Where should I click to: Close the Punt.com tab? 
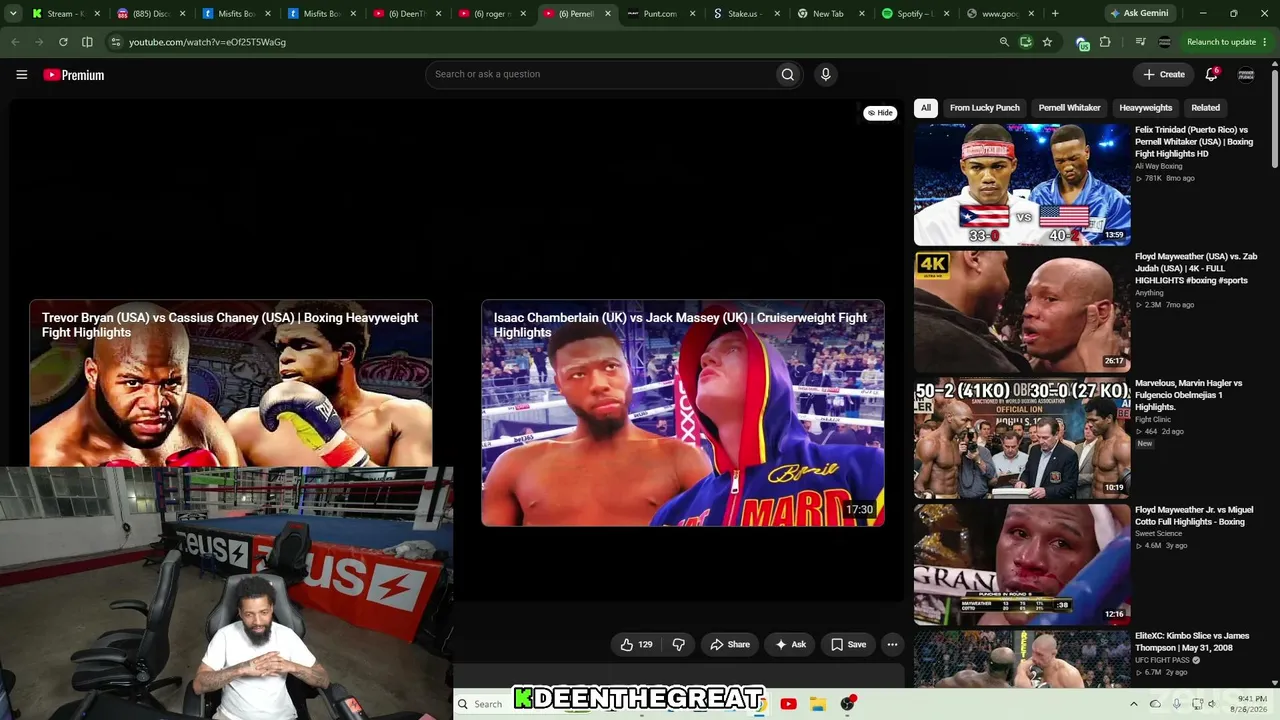[x=692, y=14]
